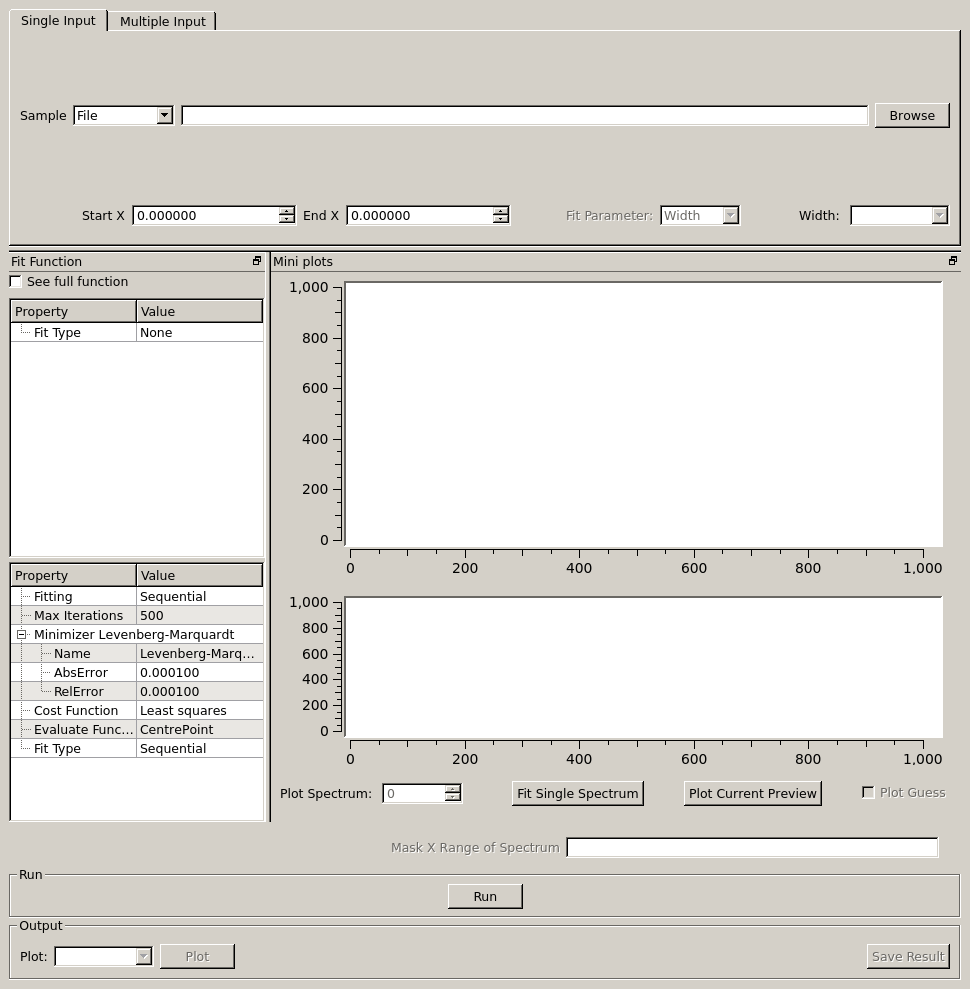Screen dimensions: 970x989
Task: Click the Browse button
Action: pos(911,116)
